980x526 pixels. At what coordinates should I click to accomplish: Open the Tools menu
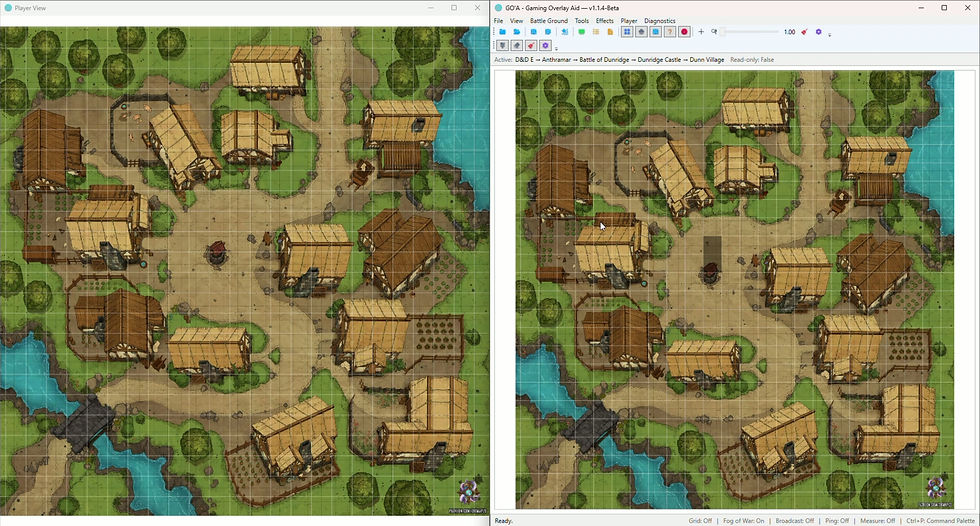(582, 21)
